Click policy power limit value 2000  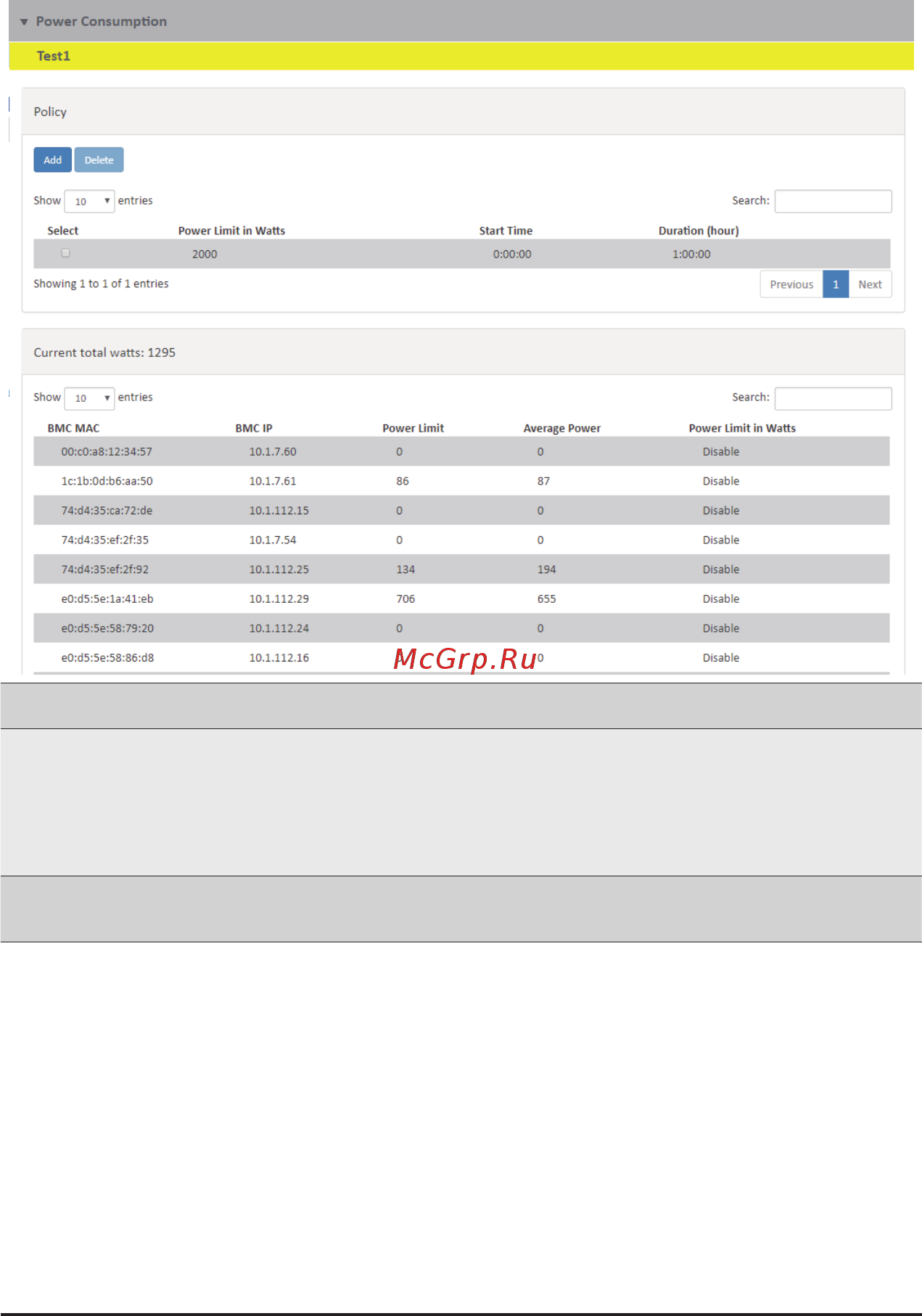205,254
